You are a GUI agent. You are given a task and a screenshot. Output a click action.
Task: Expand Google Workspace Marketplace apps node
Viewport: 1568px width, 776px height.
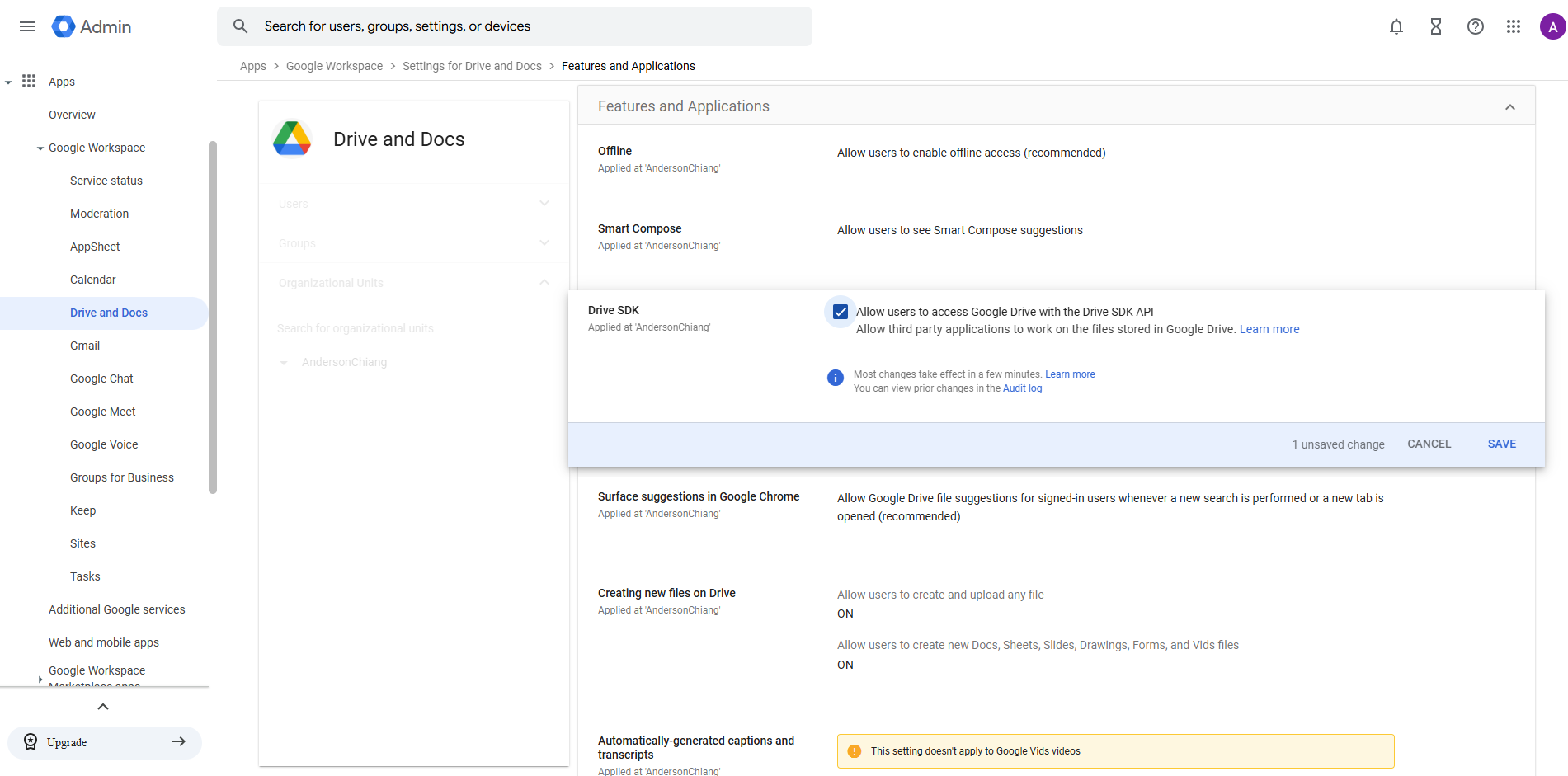coord(40,680)
